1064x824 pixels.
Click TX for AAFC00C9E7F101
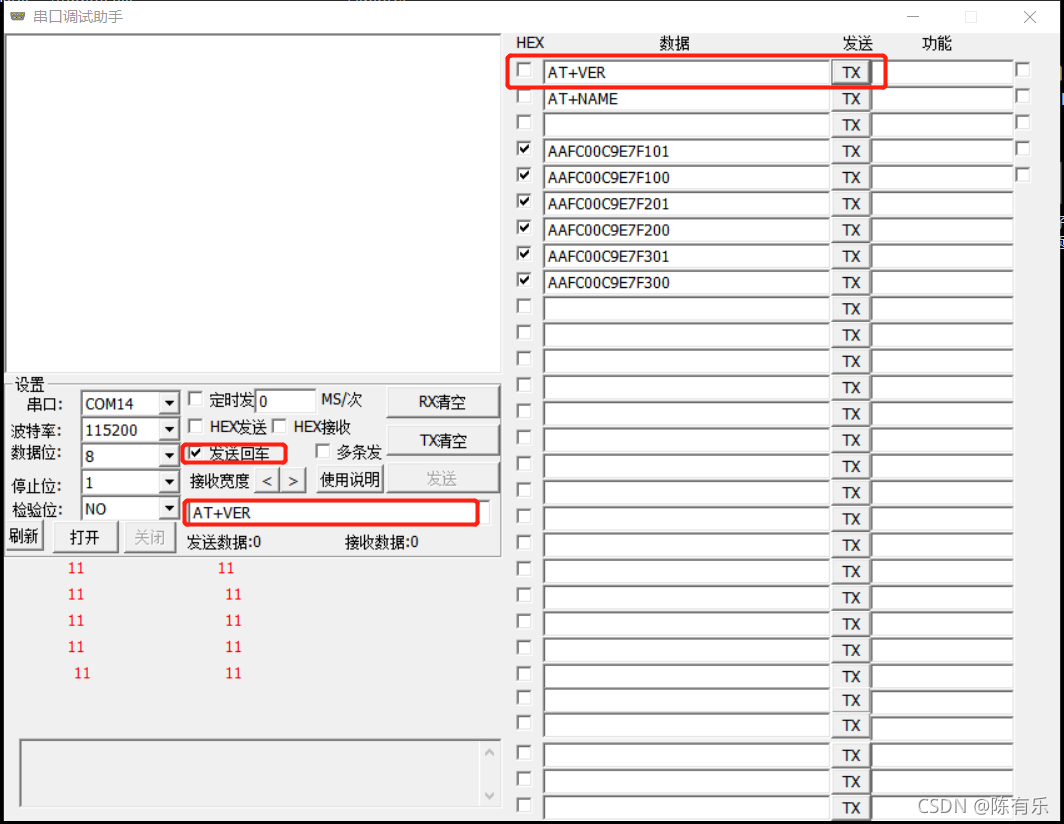[x=851, y=151]
